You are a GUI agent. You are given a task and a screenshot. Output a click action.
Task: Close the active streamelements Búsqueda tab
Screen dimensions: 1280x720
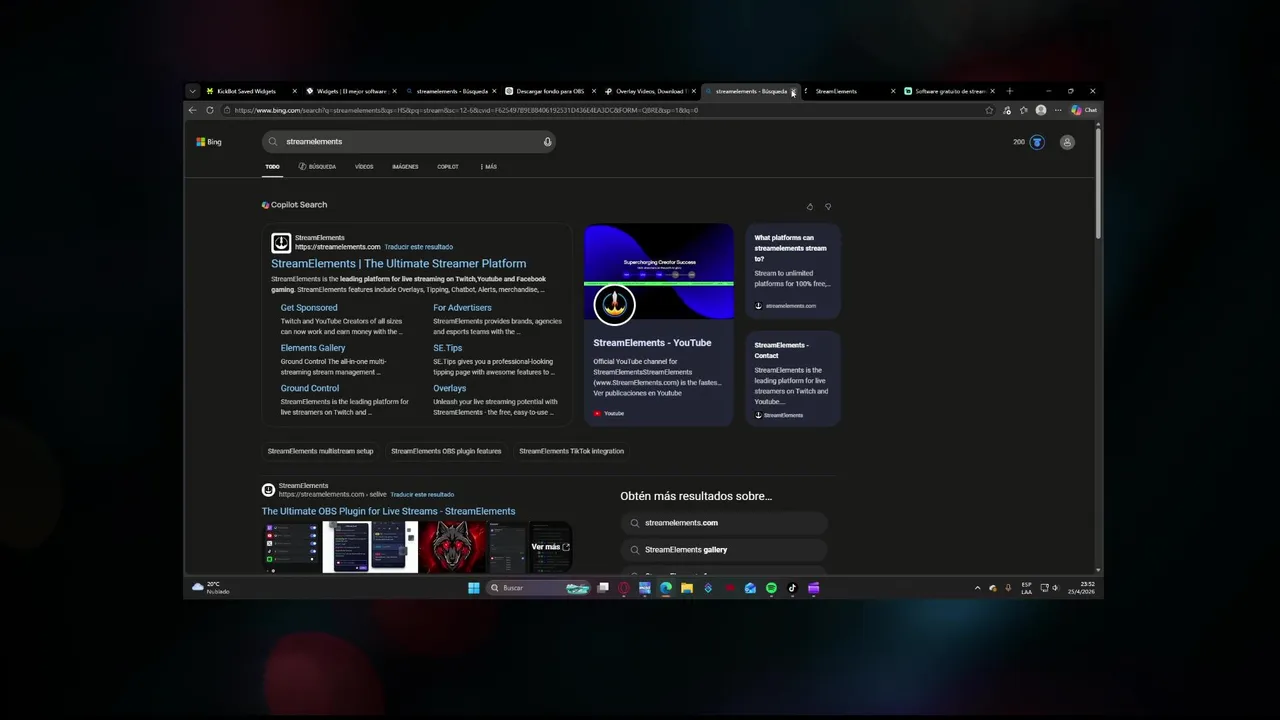click(793, 91)
